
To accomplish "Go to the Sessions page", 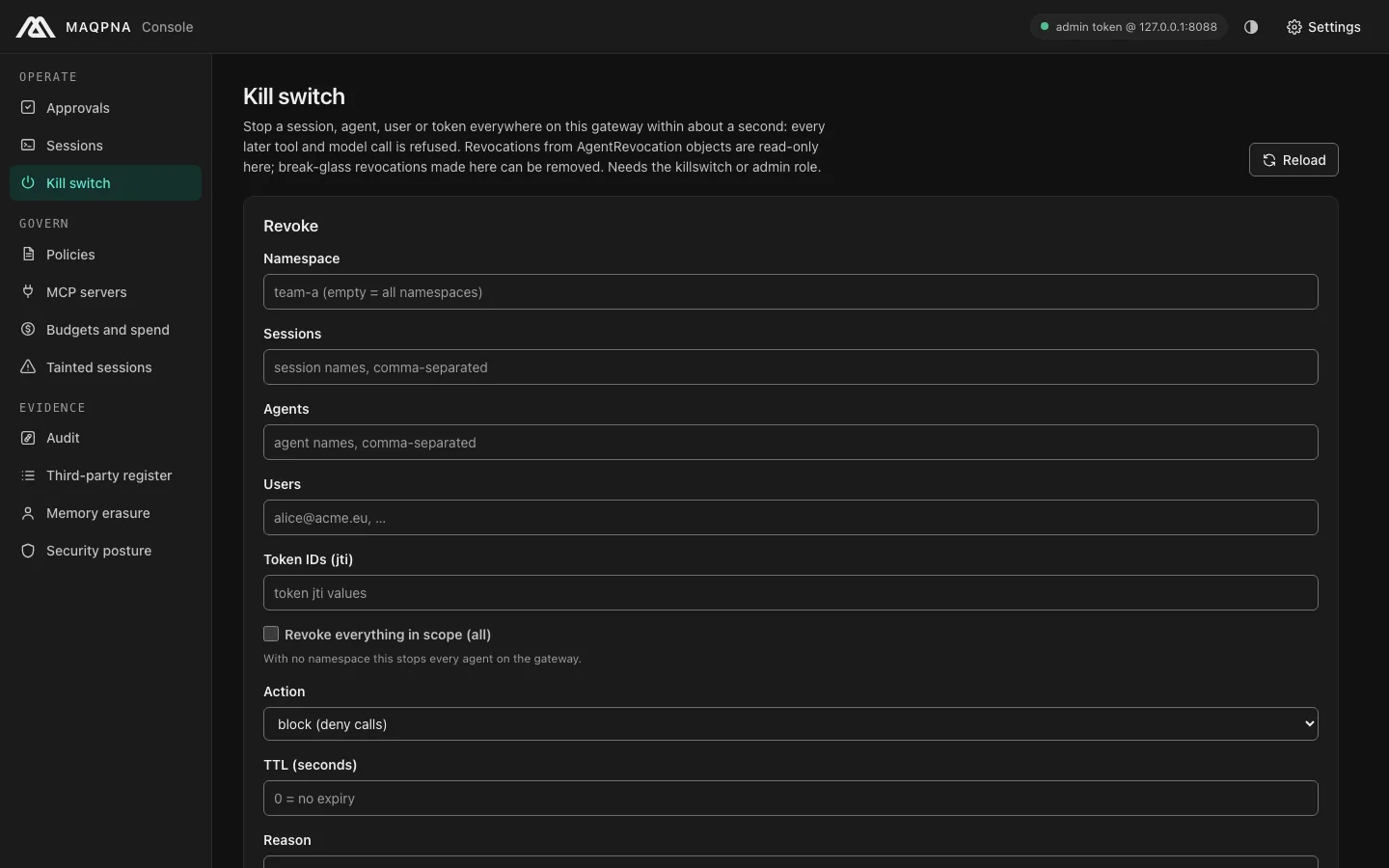I will 105,145.
